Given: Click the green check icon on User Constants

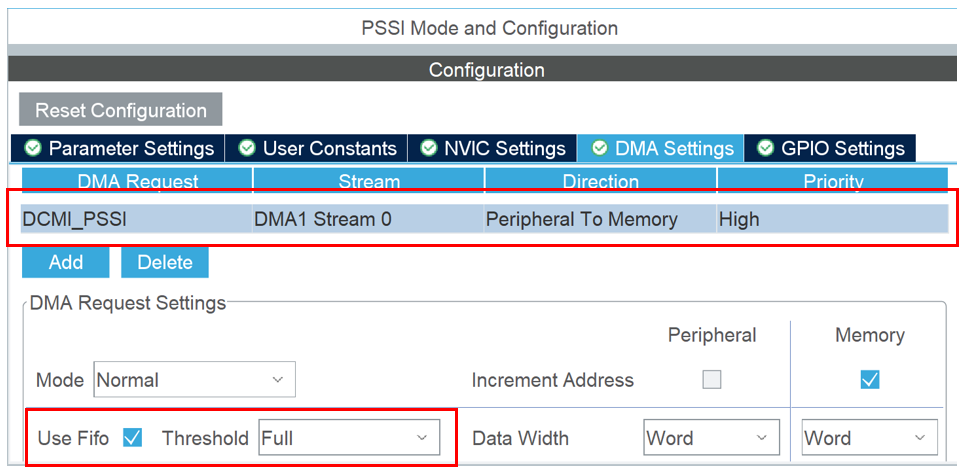Looking at the screenshot, I should (x=247, y=148).
